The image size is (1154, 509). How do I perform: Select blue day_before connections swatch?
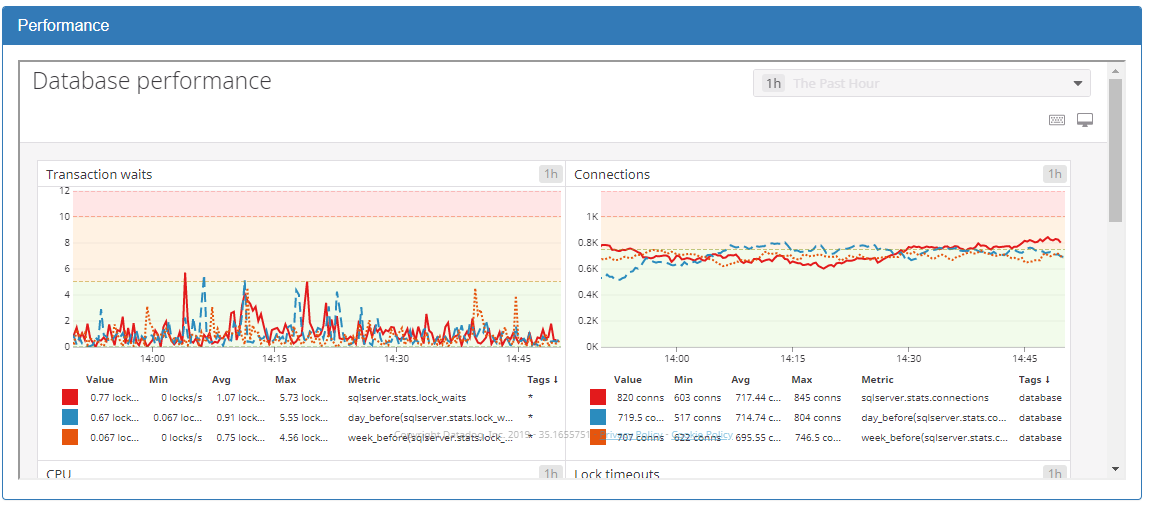click(x=598, y=418)
